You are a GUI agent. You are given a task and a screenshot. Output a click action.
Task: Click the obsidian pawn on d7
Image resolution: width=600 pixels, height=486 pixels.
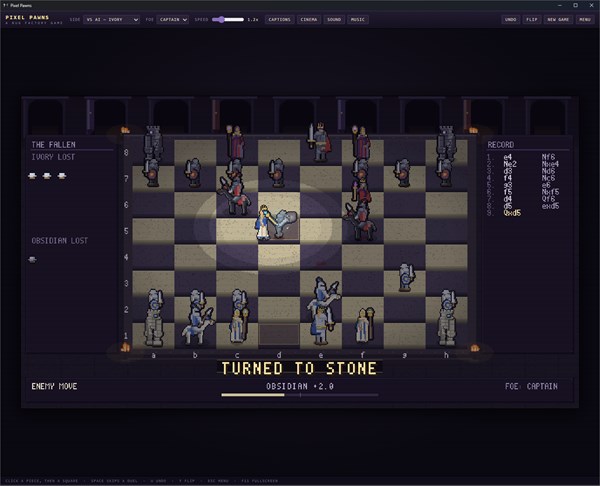coord(276,173)
